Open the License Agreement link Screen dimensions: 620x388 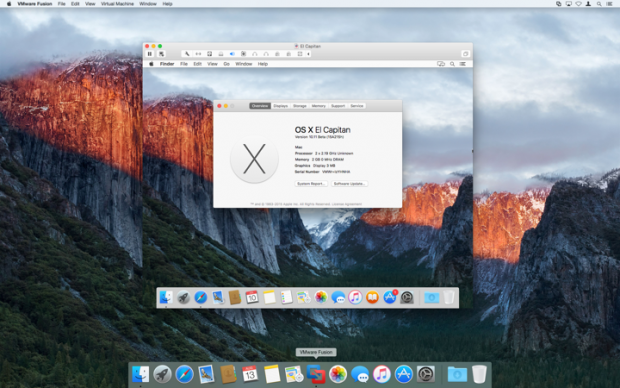point(347,204)
